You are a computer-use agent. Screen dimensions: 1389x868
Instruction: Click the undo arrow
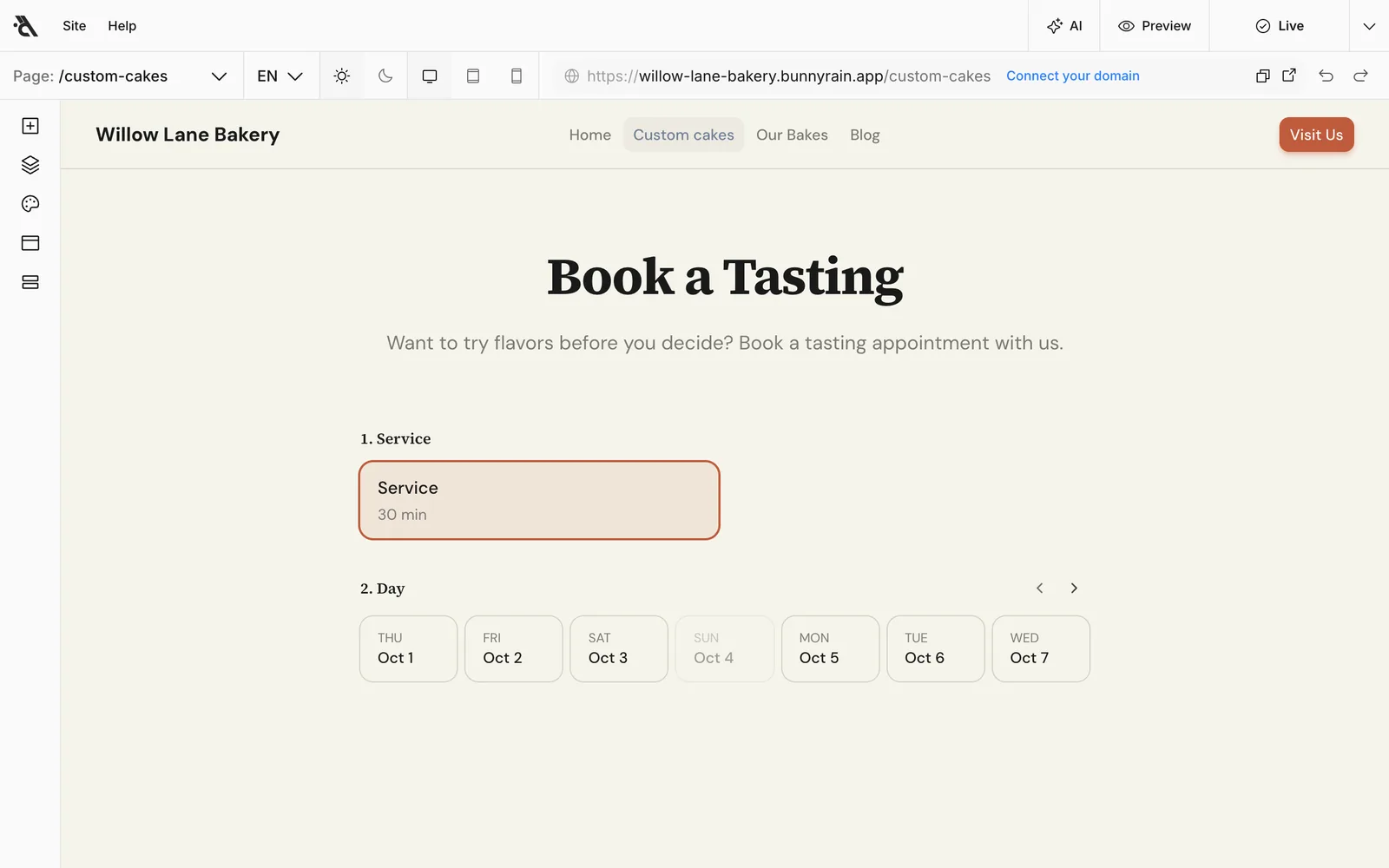[x=1326, y=76]
